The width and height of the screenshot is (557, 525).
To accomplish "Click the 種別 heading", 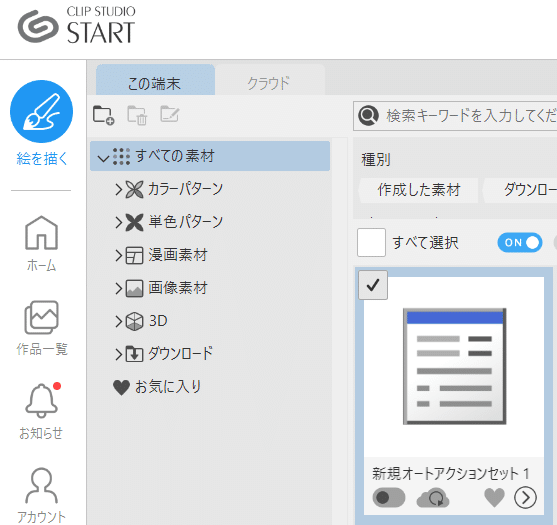I will pyautogui.click(x=375, y=160).
